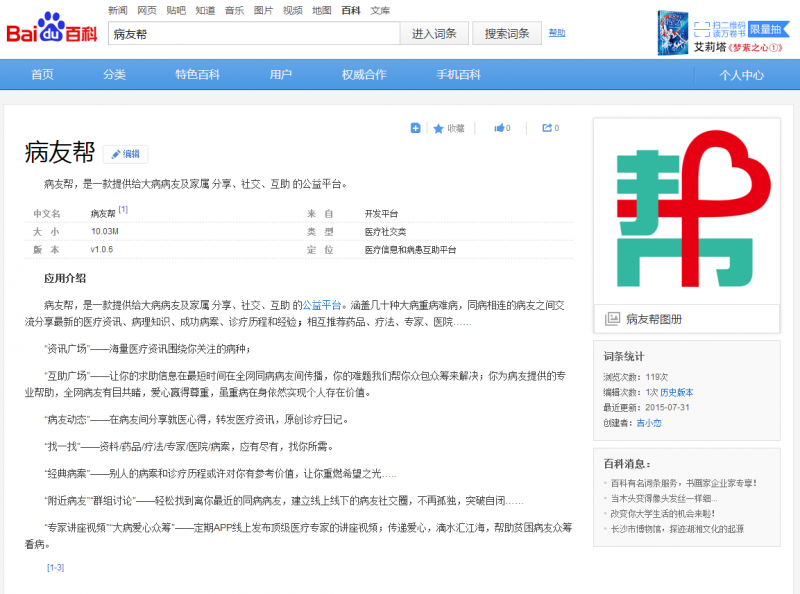Screen dimensions: 800x594
Task: Go to 知道 in top links
Action: click(205, 10)
